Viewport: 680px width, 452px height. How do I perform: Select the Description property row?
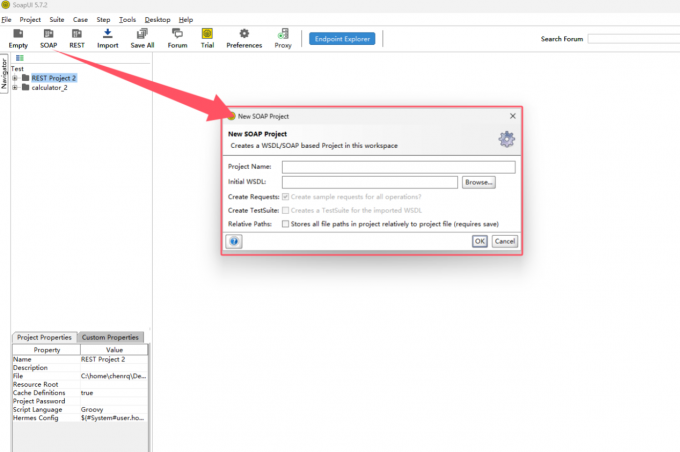click(80, 367)
